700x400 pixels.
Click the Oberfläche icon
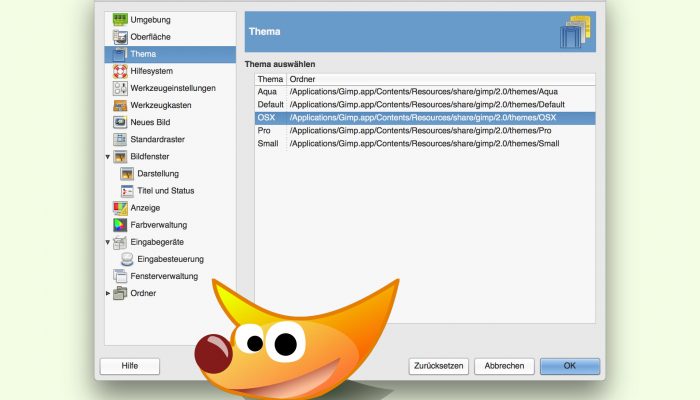[120, 37]
